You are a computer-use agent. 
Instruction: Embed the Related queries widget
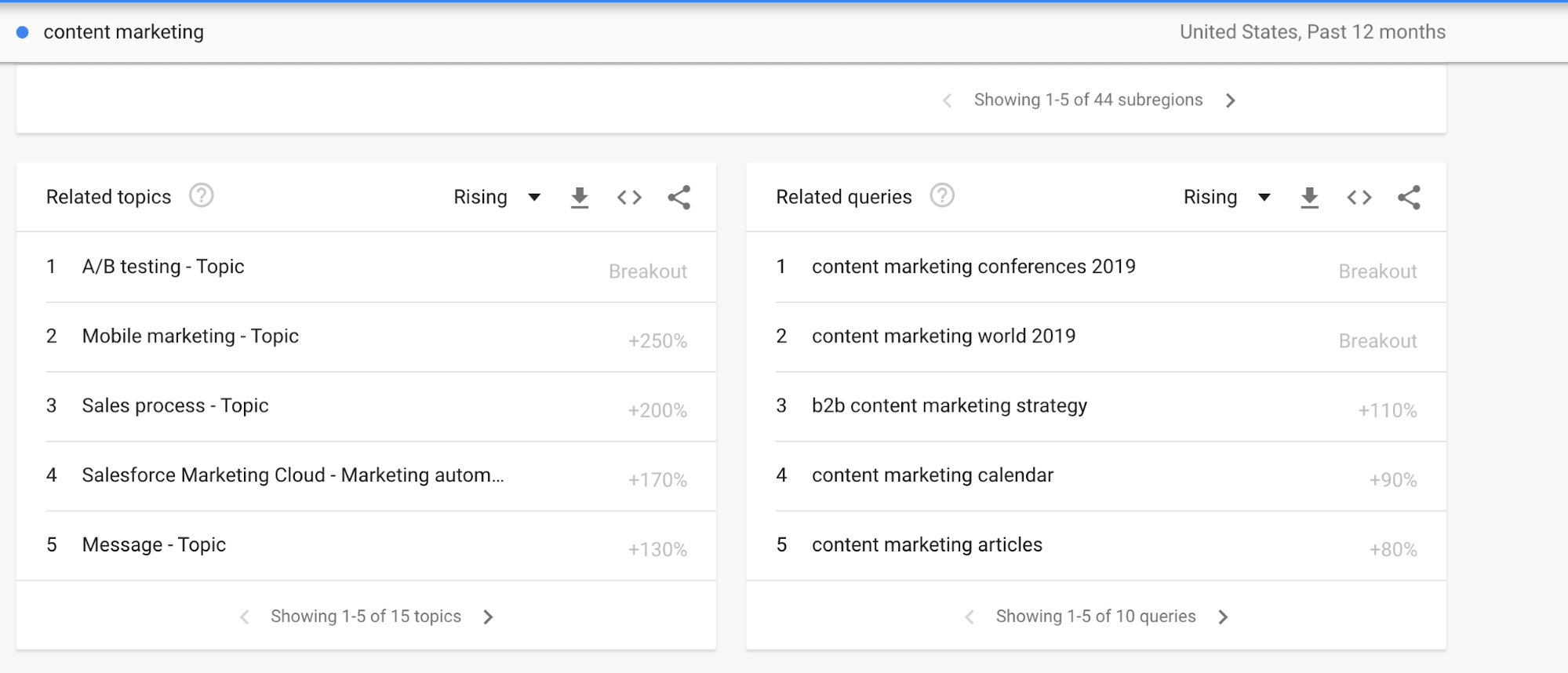coord(1359,198)
